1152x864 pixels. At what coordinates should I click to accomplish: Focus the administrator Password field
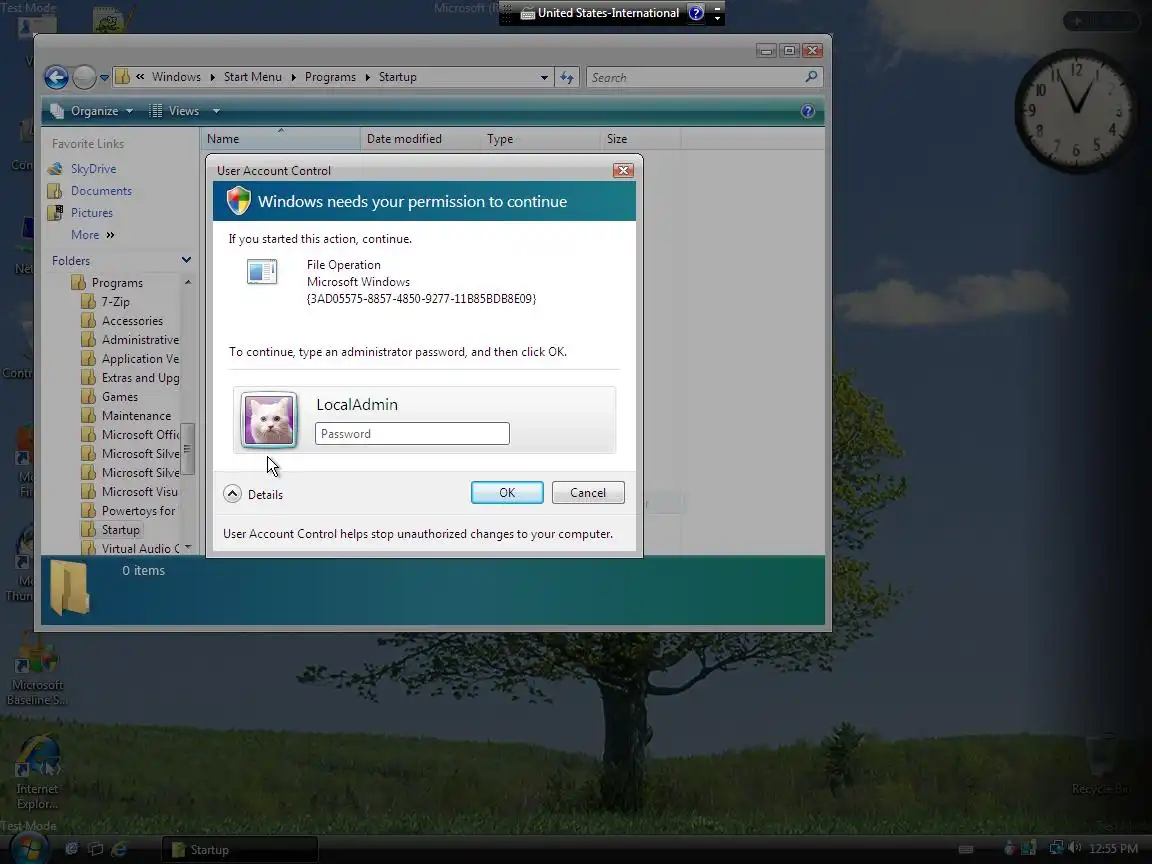pyautogui.click(x=412, y=433)
